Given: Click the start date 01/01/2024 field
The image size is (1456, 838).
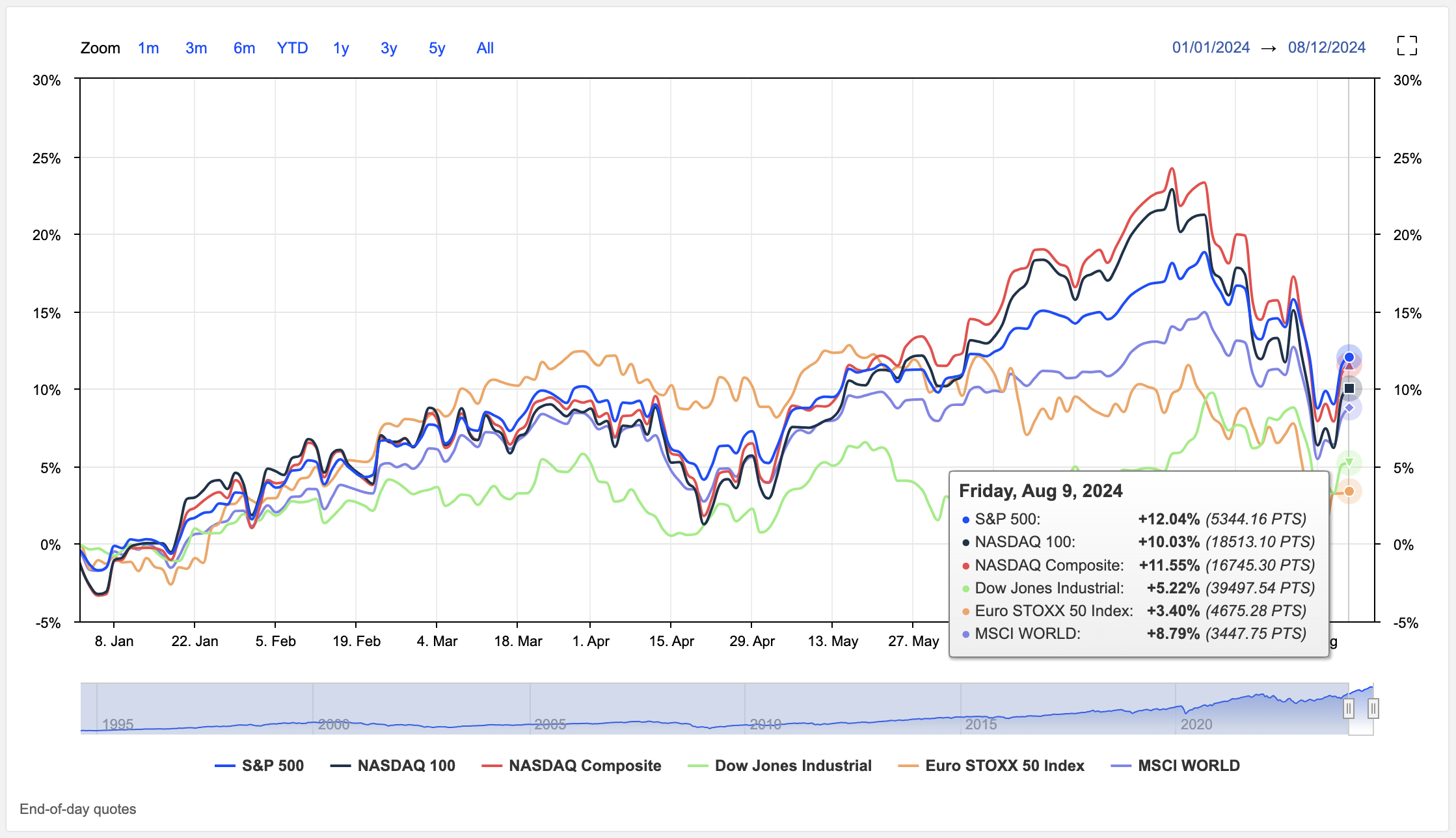Looking at the screenshot, I should (1211, 47).
